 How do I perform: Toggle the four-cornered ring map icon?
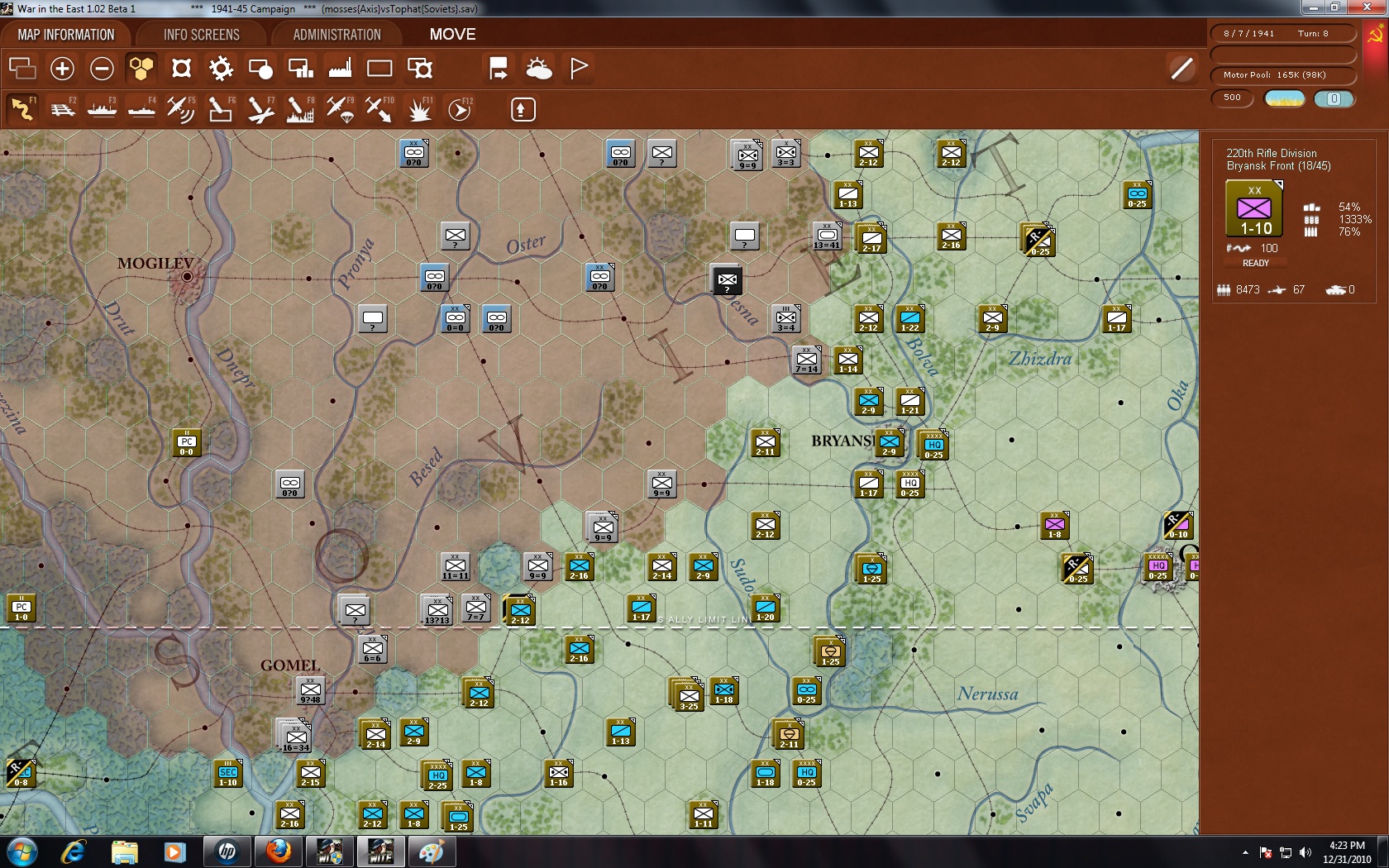point(181,68)
